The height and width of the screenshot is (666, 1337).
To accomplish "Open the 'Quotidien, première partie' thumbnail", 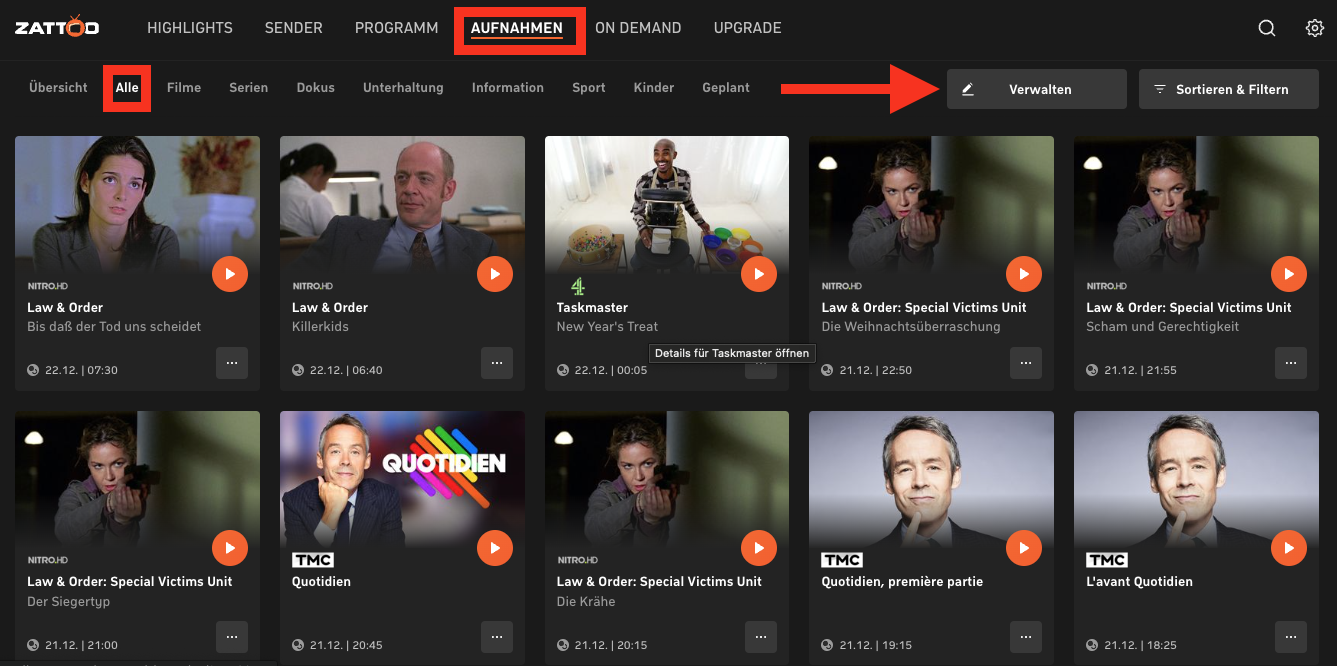I will pyautogui.click(x=931, y=479).
